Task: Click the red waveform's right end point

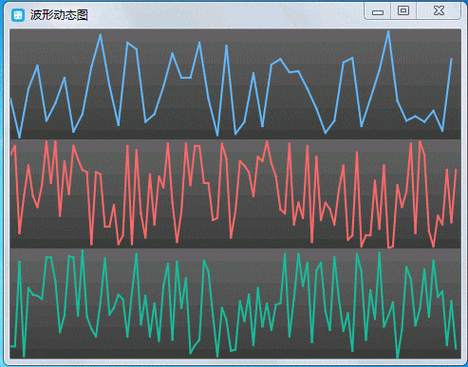Action: point(456,170)
